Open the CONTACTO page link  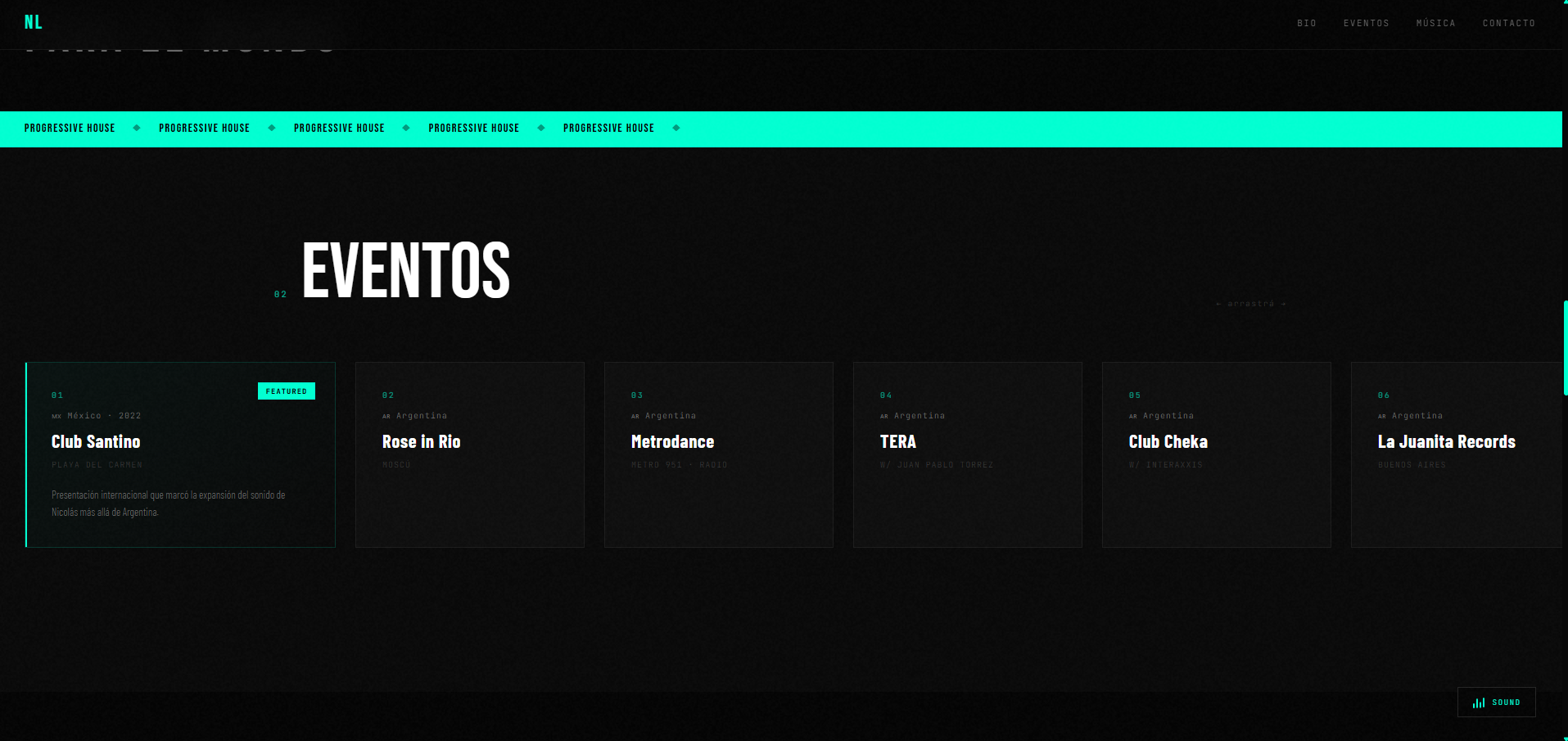pos(1508,23)
